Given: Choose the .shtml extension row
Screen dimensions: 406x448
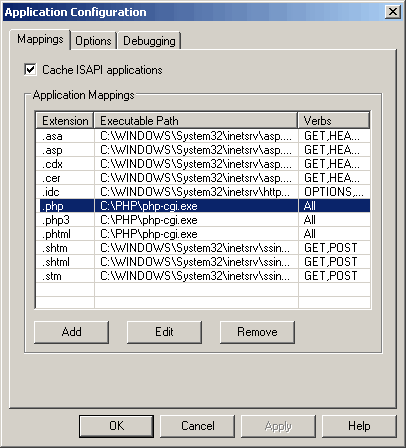Looking at the screenshot, I should coord(203,262).
